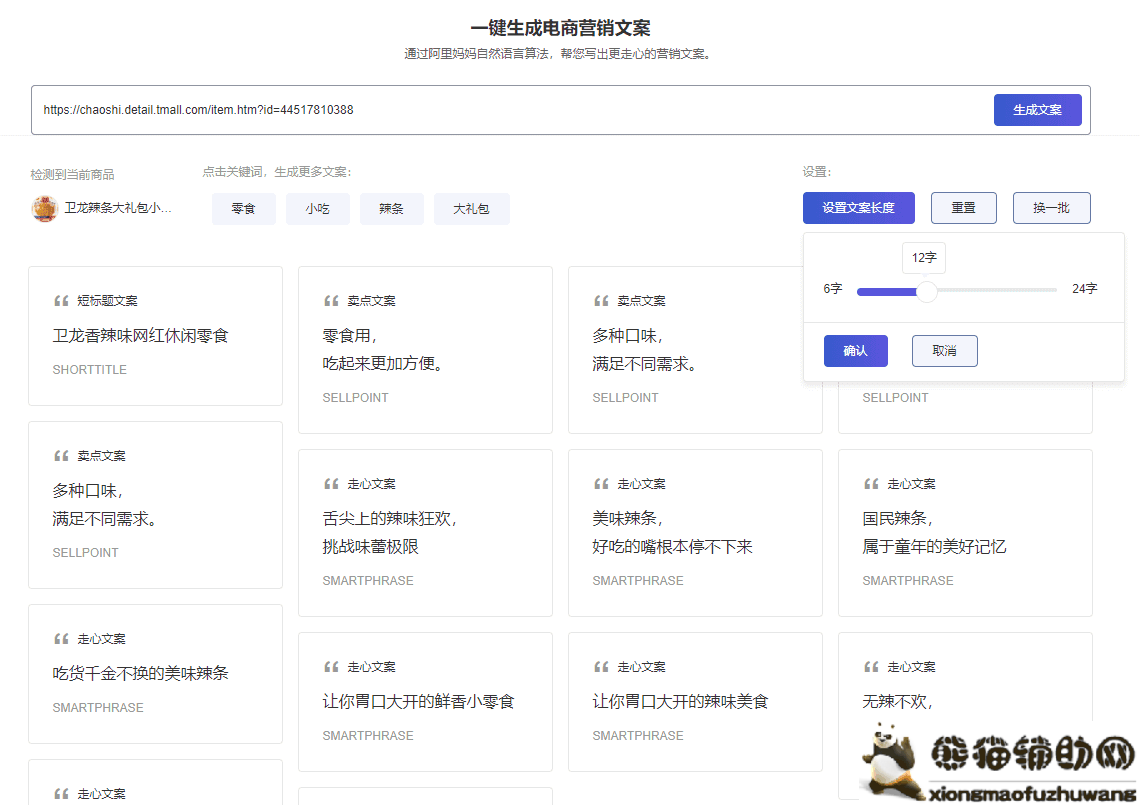Cancel length setting with 取消 button
1140x805 pixels.
coord(944,351)
